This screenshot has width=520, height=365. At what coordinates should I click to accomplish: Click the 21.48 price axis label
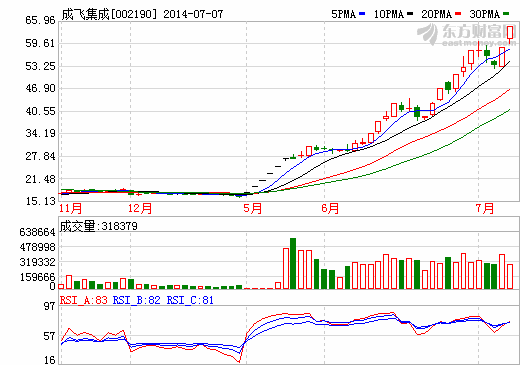[40, 179]
